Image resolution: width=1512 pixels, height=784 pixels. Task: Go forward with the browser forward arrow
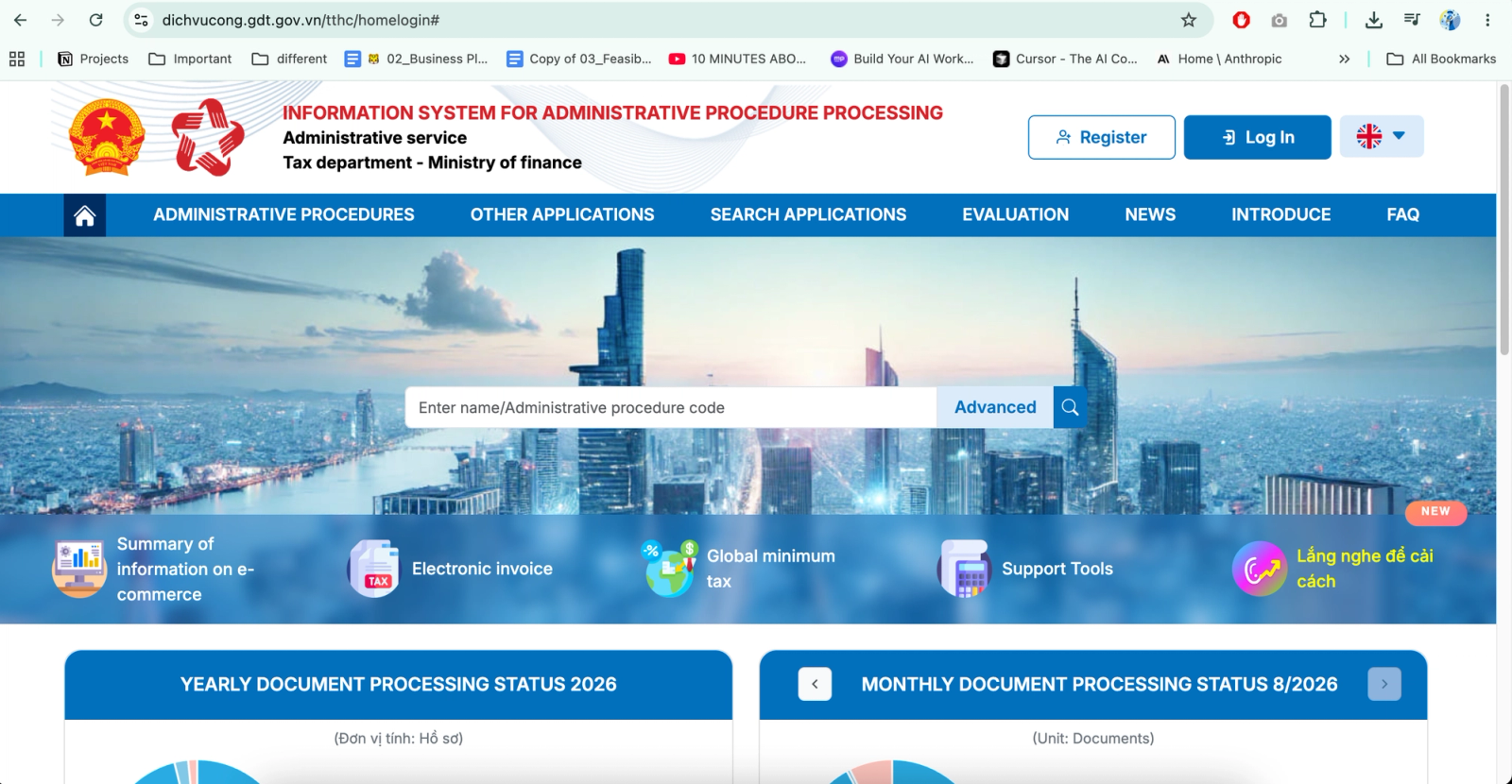(58, 20)
